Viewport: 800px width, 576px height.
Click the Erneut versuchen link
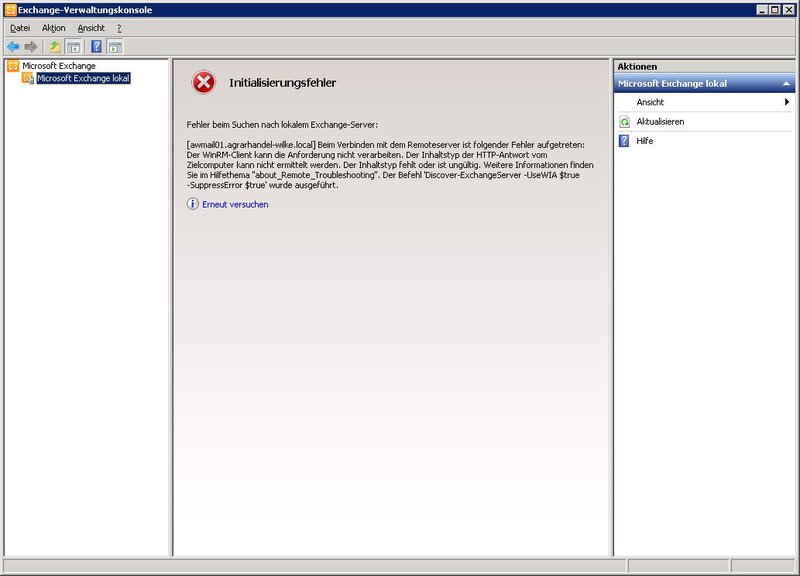(235, 204)
